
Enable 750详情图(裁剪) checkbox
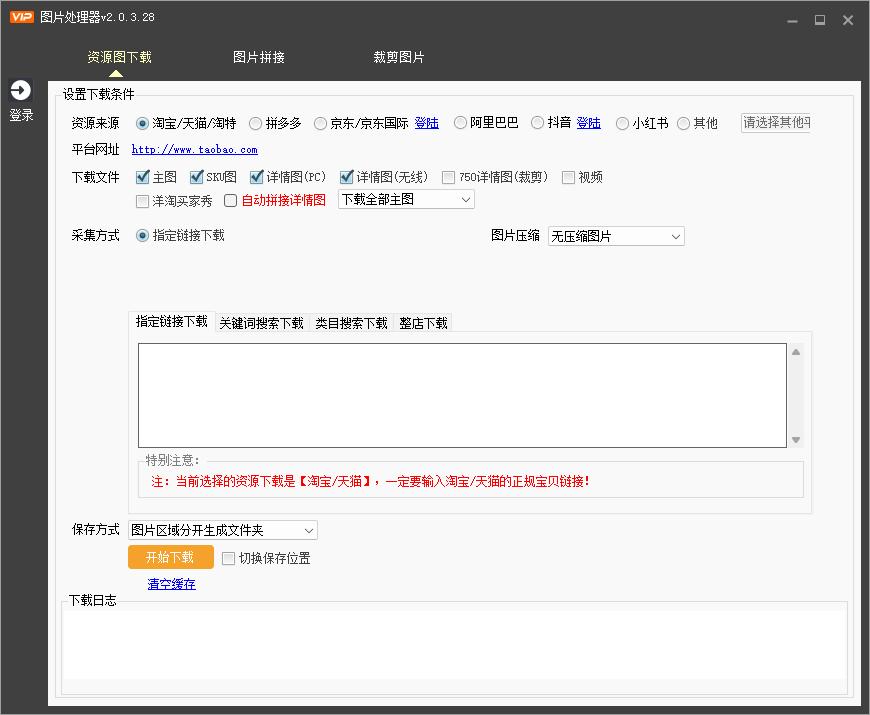point(448,178)
